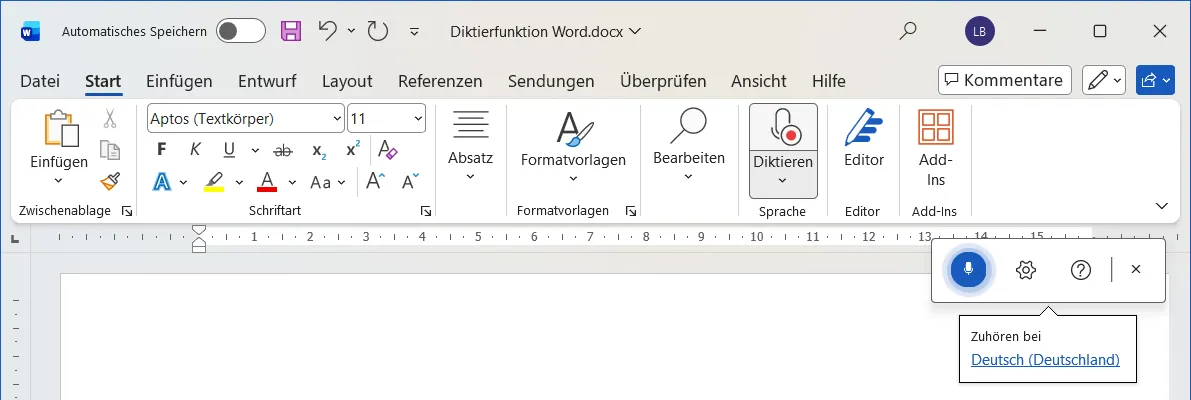Toggle strikethrough formatting

pyautogui.click(x=283, y=150)
